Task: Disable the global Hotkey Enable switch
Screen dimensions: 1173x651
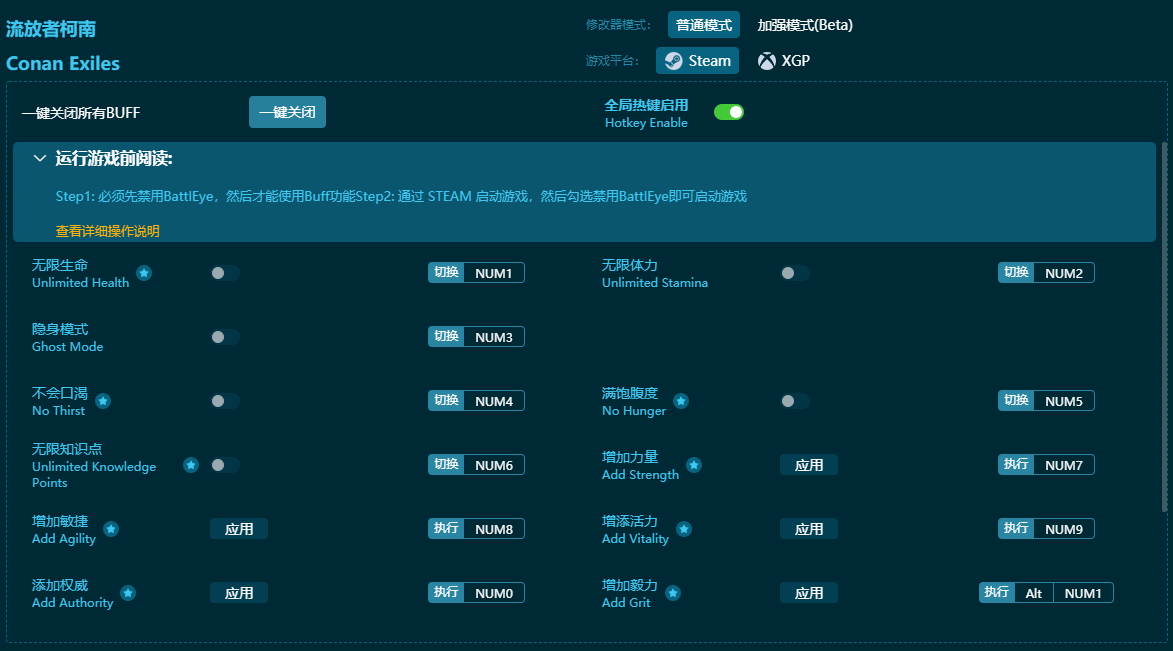Action: 728,112
